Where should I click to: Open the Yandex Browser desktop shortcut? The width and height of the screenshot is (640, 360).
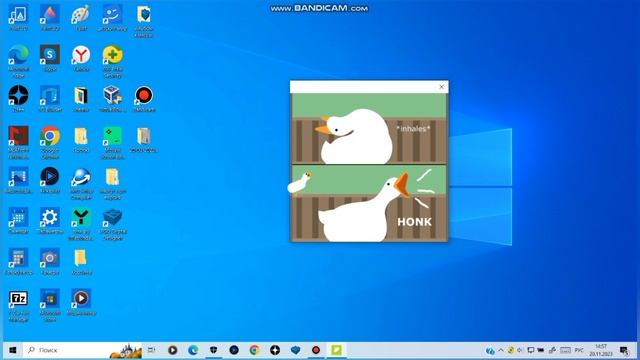[x=81, y=58]
